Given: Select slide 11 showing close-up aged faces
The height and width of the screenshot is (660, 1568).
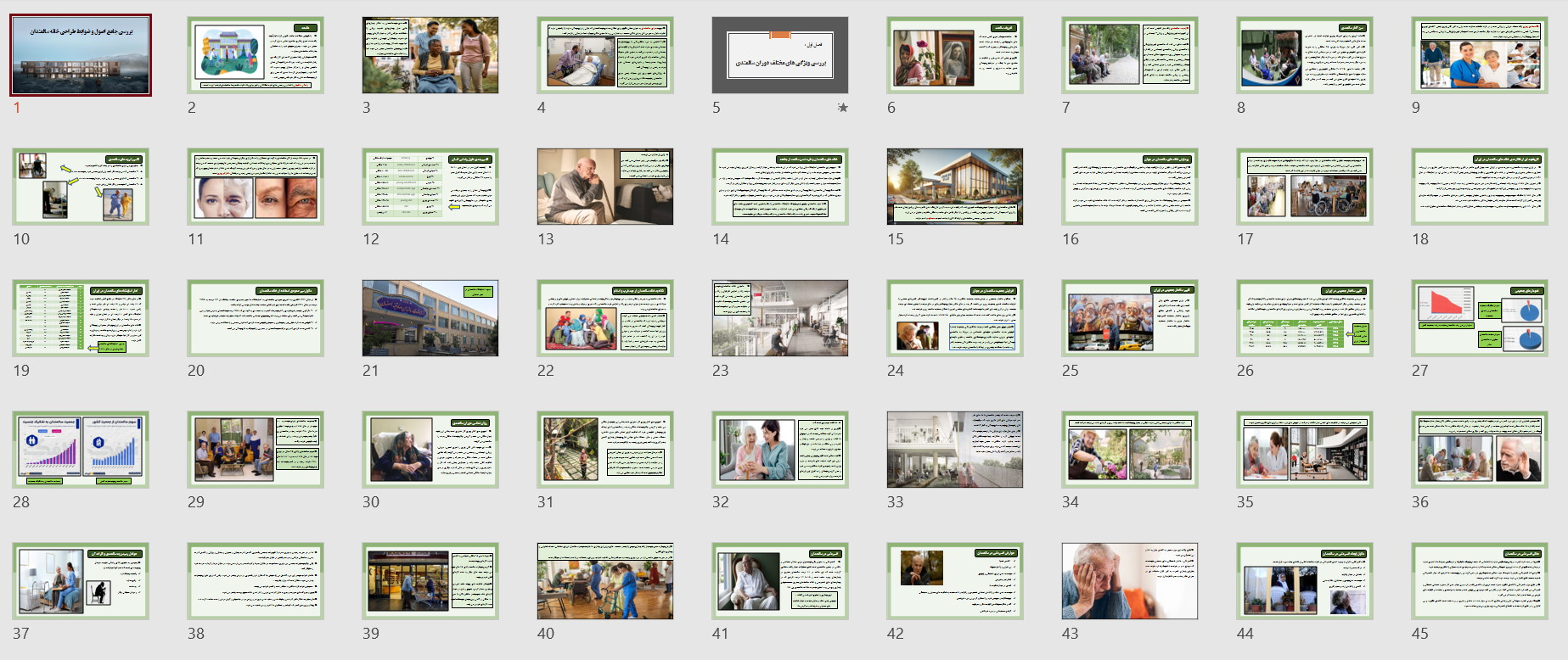Looking at the screenshot, I should [x=256, y=187].
